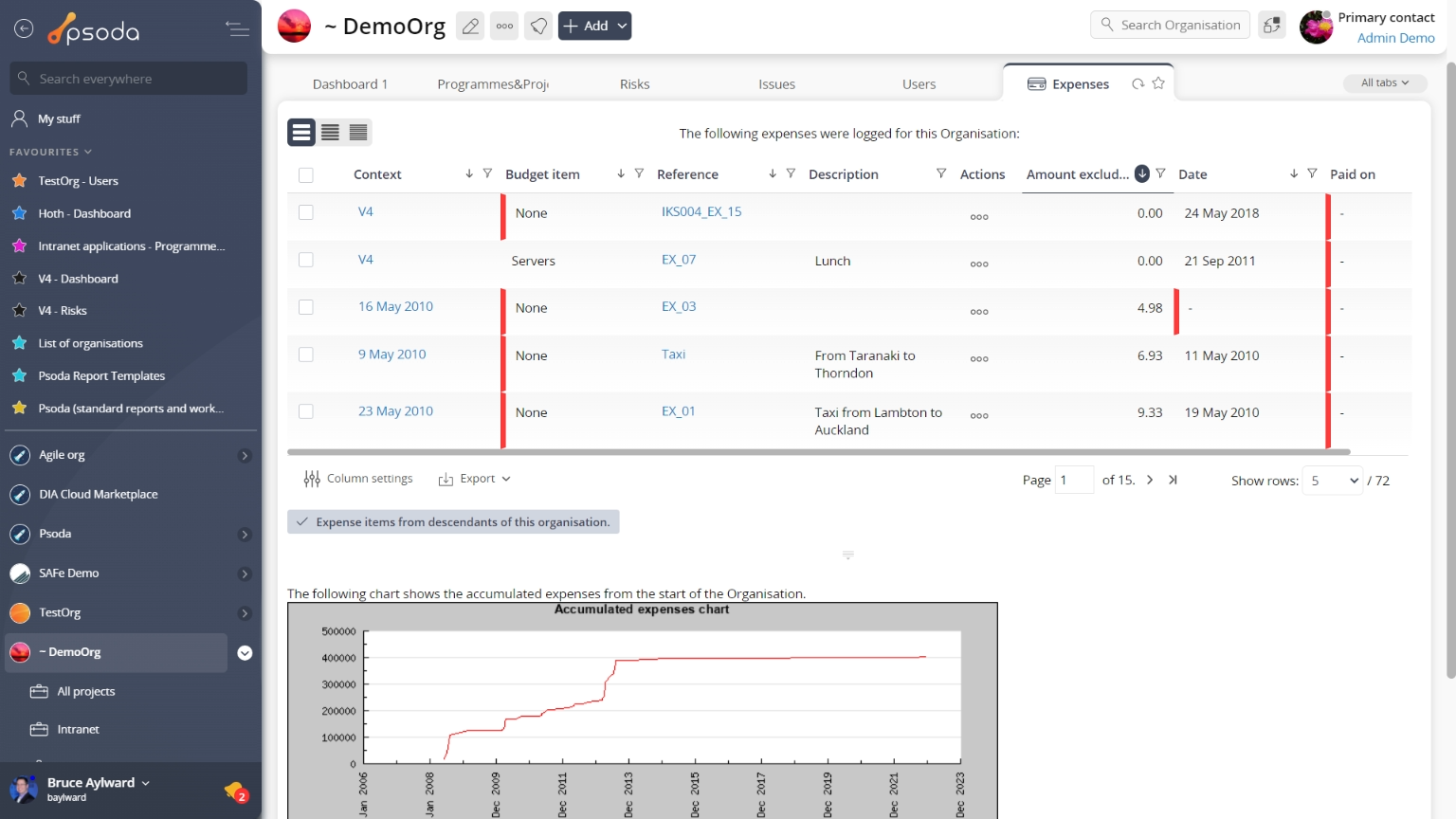Open the Add dropdown menu

(x=594, y=26)
